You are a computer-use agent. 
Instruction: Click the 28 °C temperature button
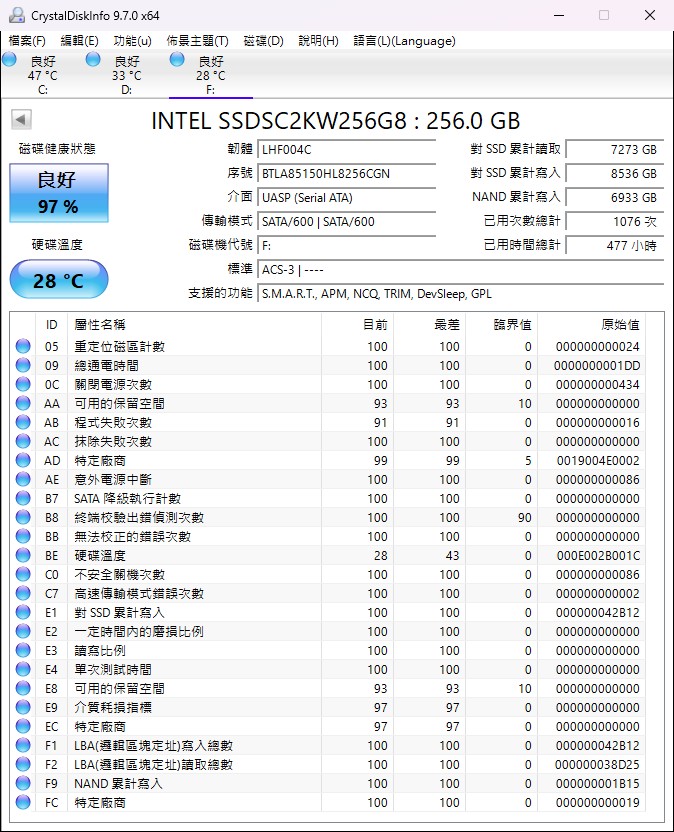59,279
